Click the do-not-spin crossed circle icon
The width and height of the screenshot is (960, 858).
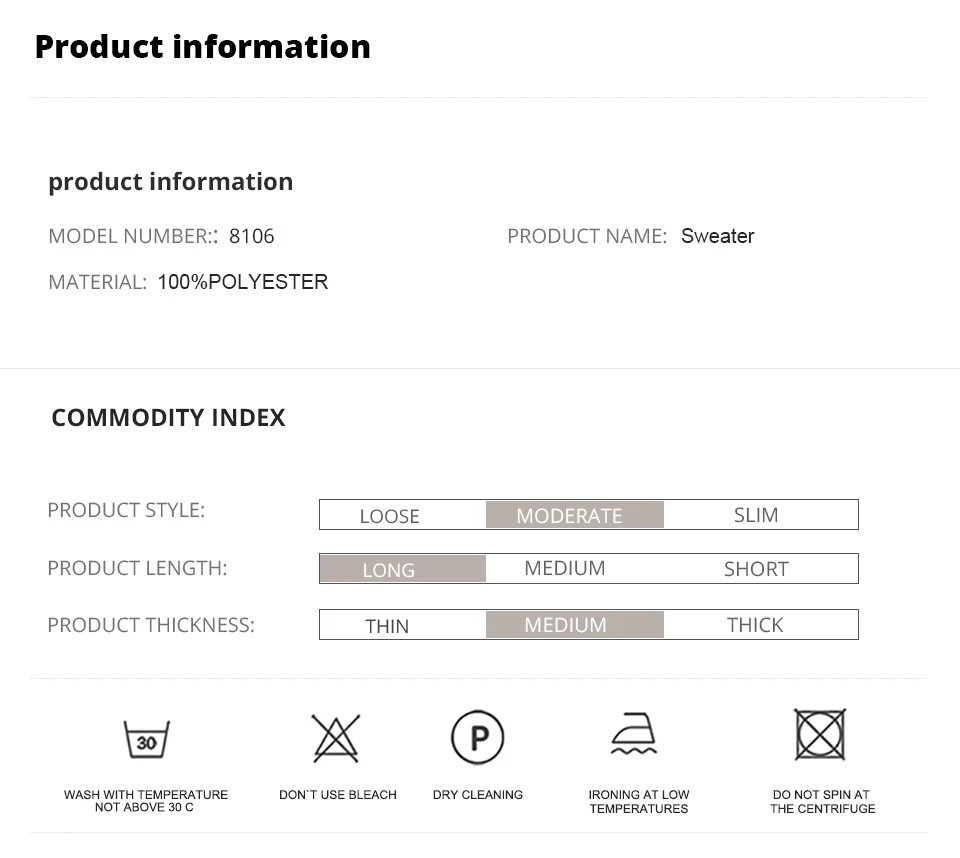[820, 734]
